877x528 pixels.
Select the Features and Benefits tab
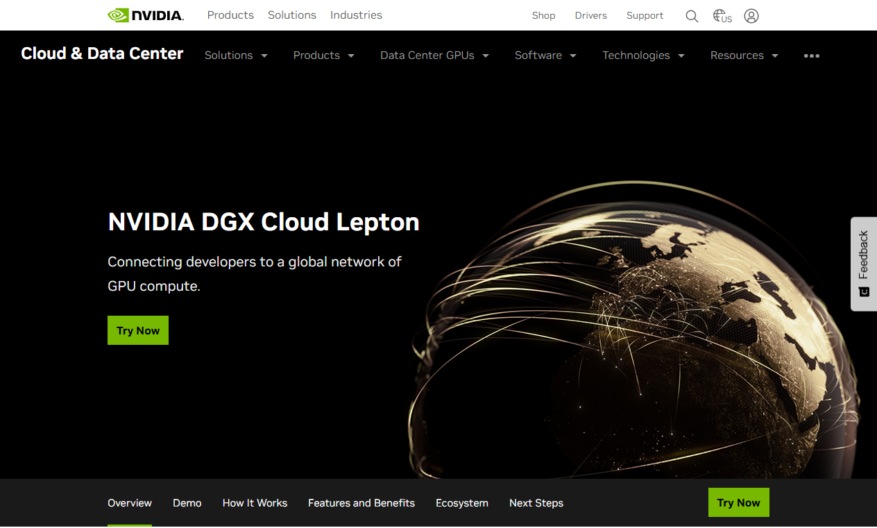[361, 503]
